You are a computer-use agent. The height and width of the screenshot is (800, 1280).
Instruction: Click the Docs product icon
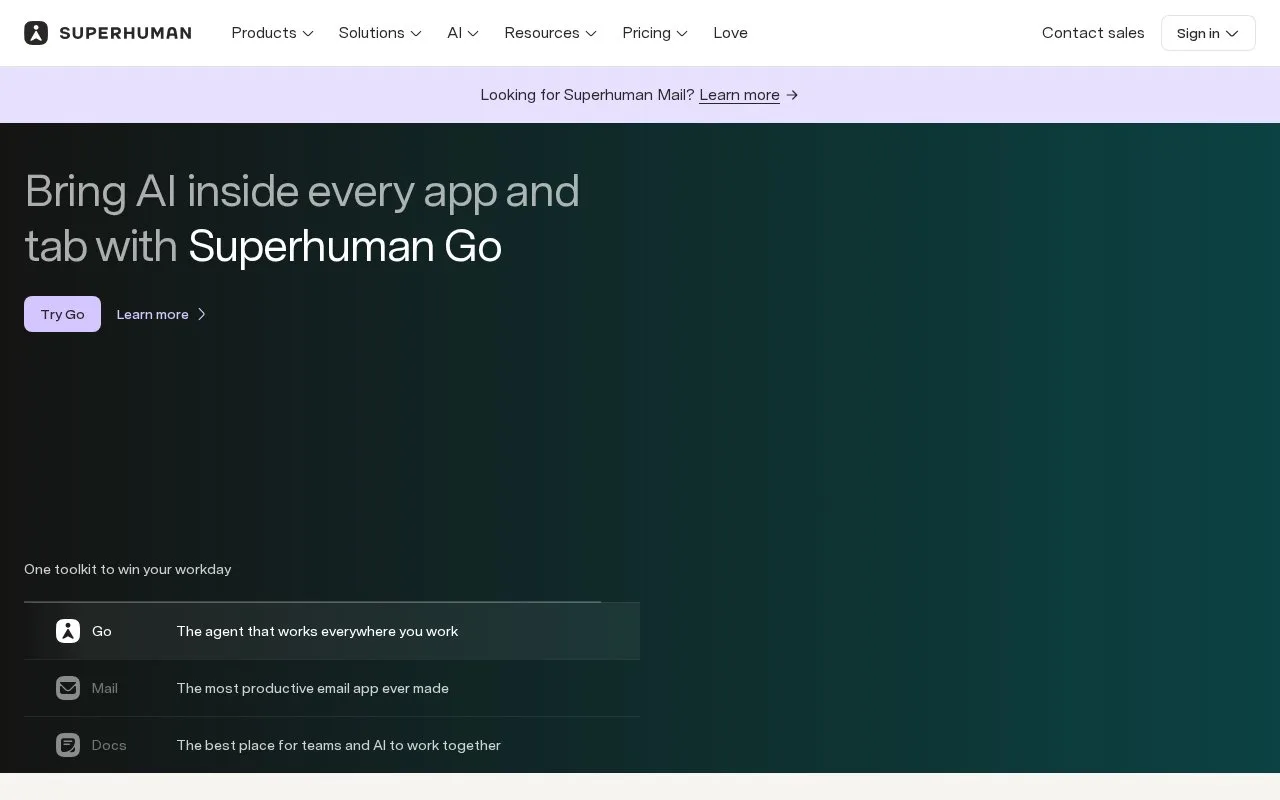point(68,745)
